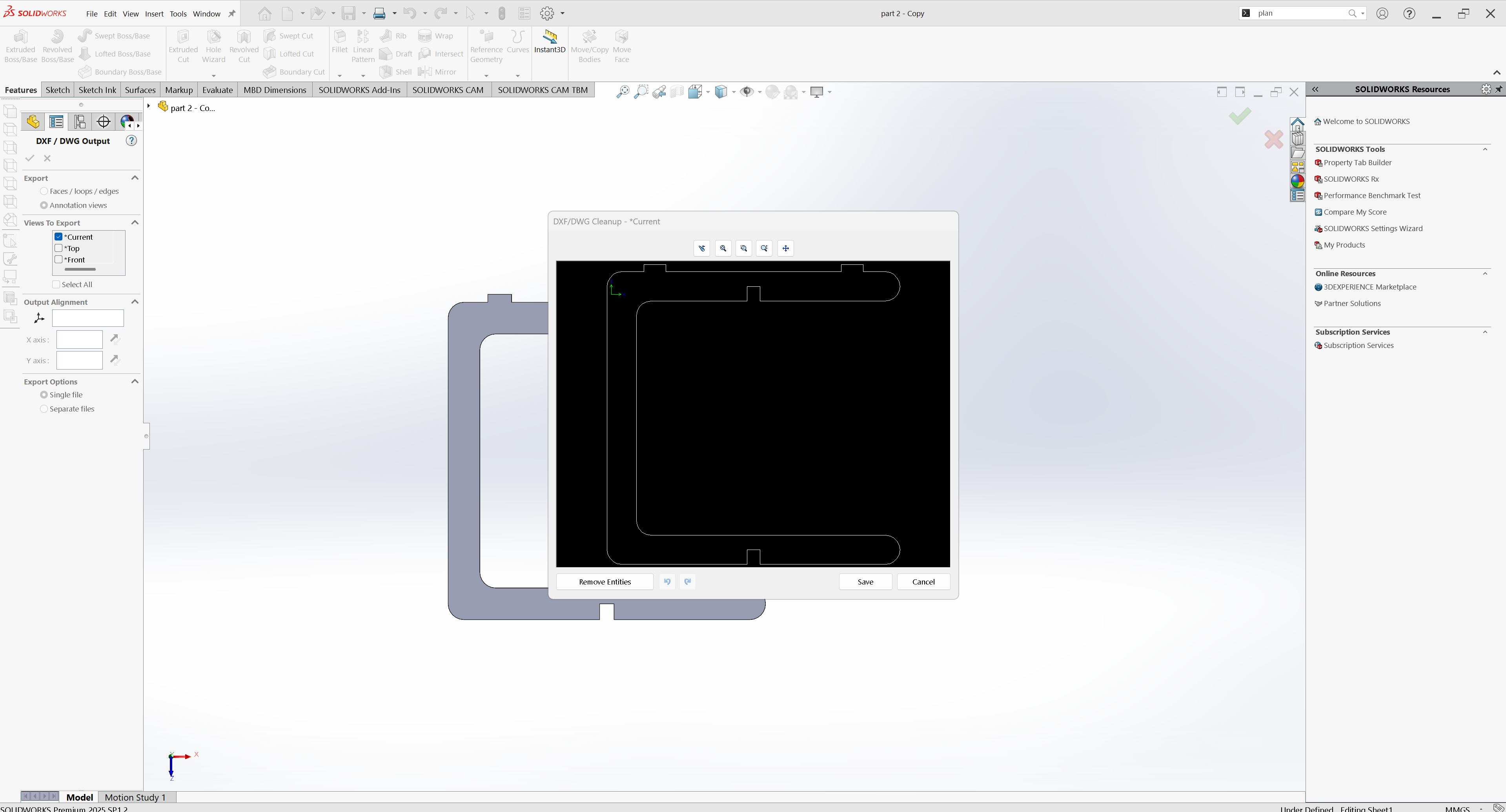The width and height of the screenshot is (1506, 812).
Task: Click help icon on DXF / DWG Output
Action: click(x=131, y=141)
